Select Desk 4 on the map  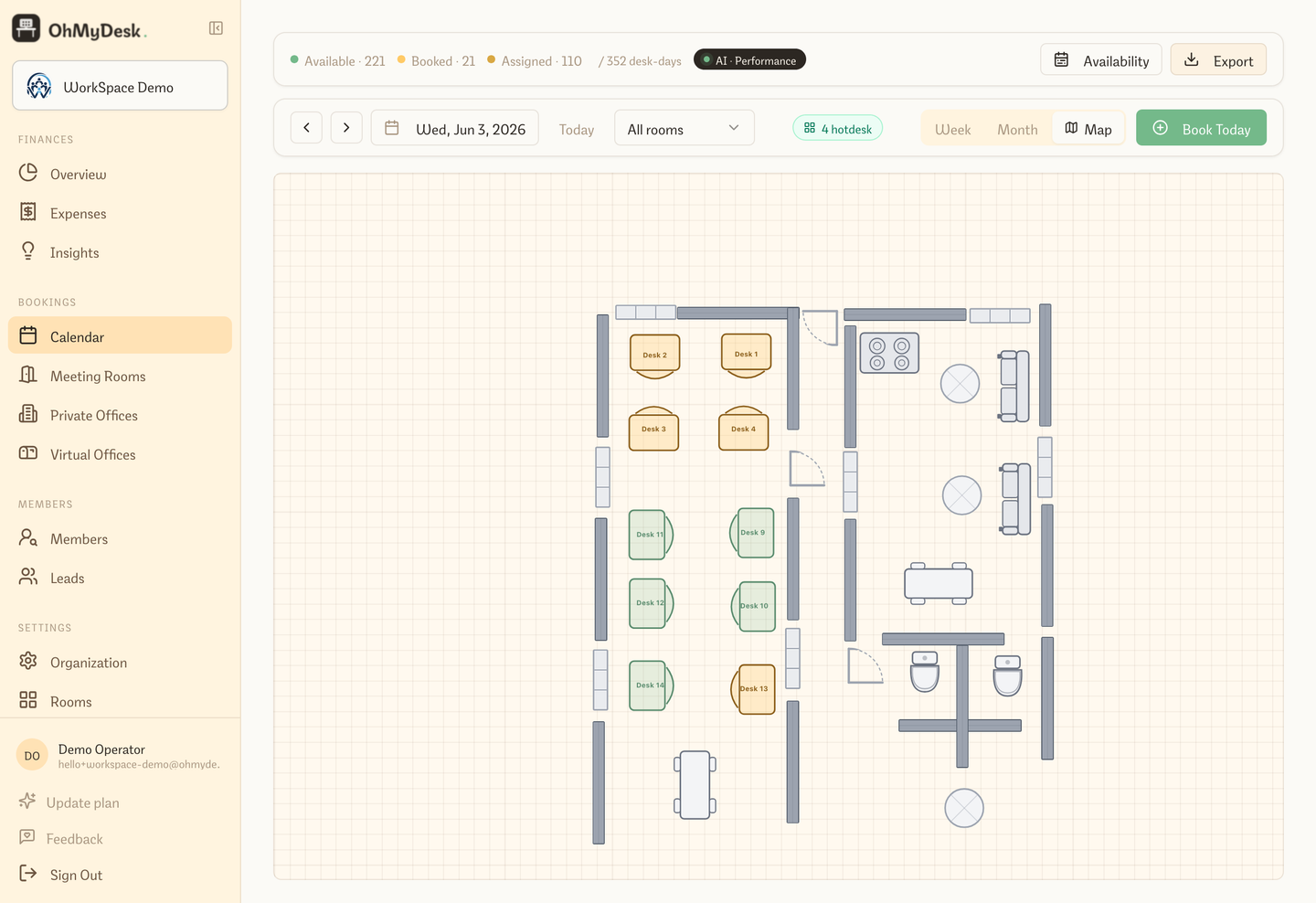[743, 429]
